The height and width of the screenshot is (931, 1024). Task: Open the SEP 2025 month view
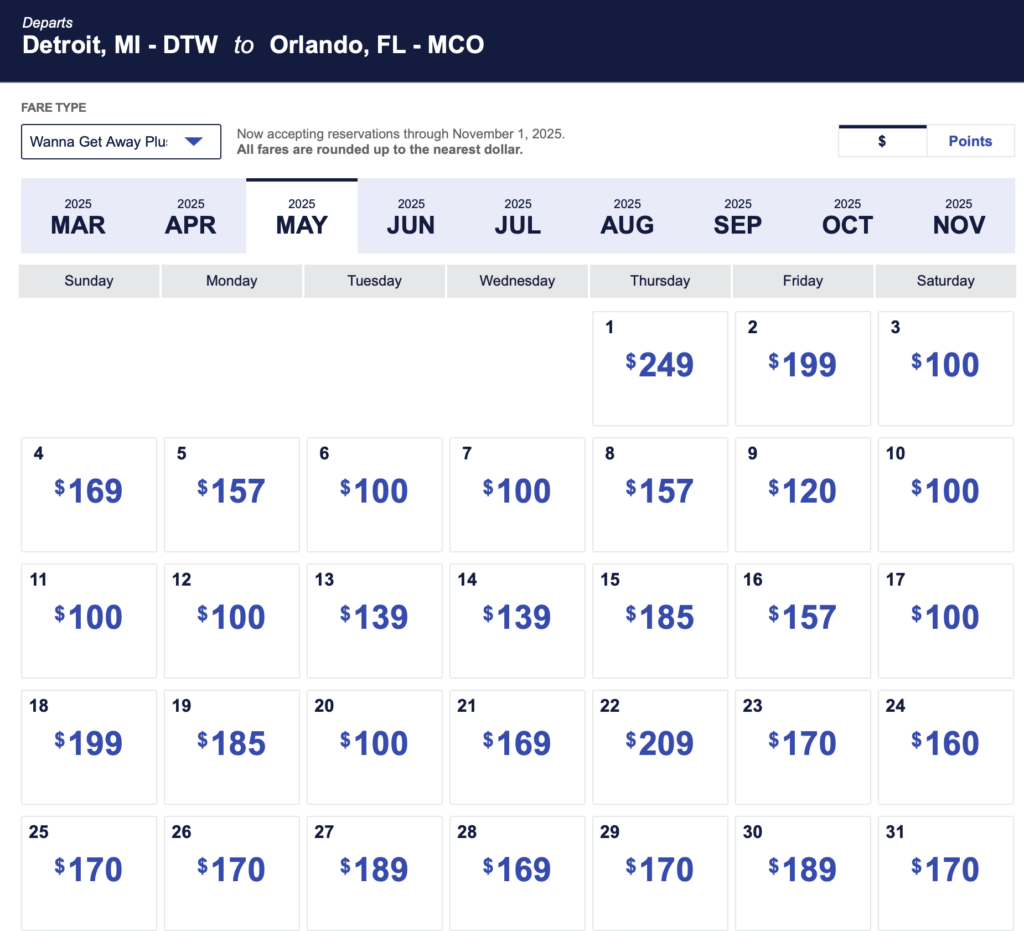737,216
